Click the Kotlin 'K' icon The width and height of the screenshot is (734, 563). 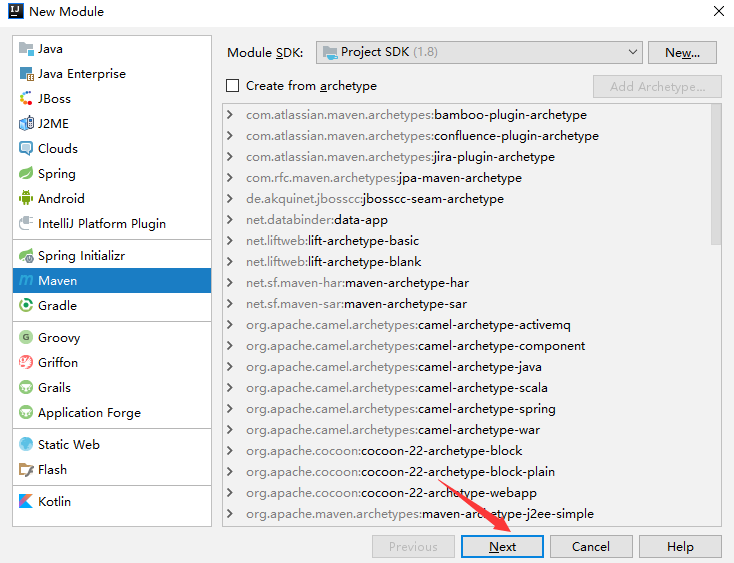tap(26, 501)
